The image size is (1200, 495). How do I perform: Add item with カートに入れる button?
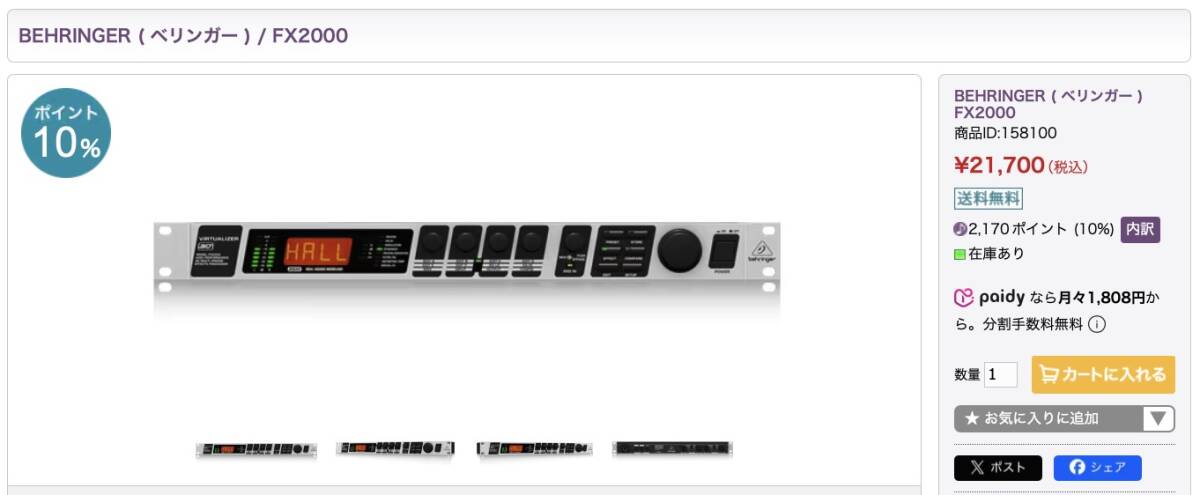tap(1103, 375)
